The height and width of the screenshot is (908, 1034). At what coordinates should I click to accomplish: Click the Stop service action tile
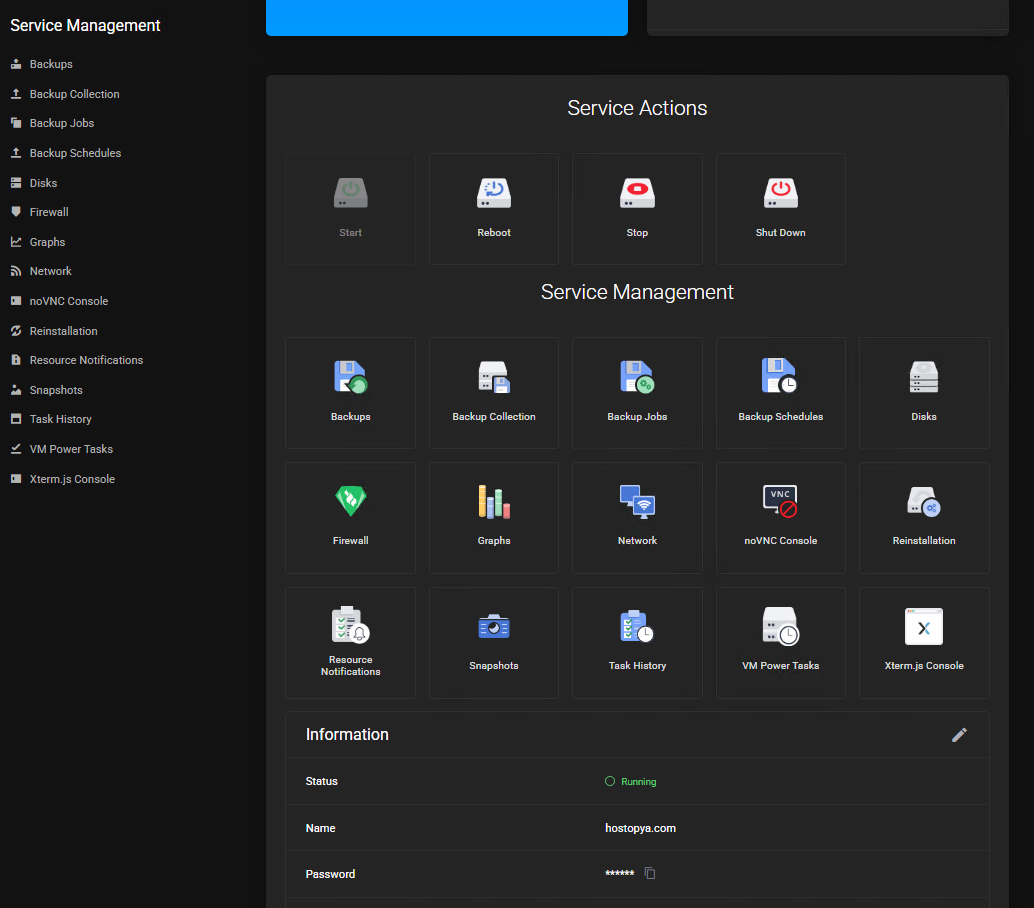click(x=637, y=209)
